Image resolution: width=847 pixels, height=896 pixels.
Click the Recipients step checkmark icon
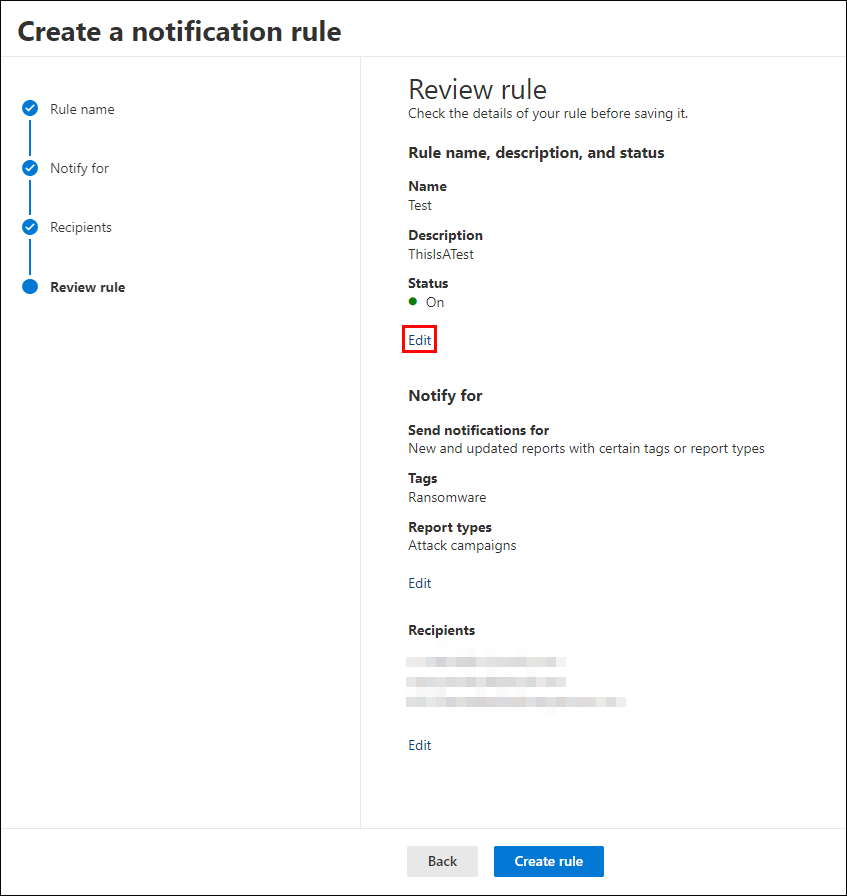point(30,227)
